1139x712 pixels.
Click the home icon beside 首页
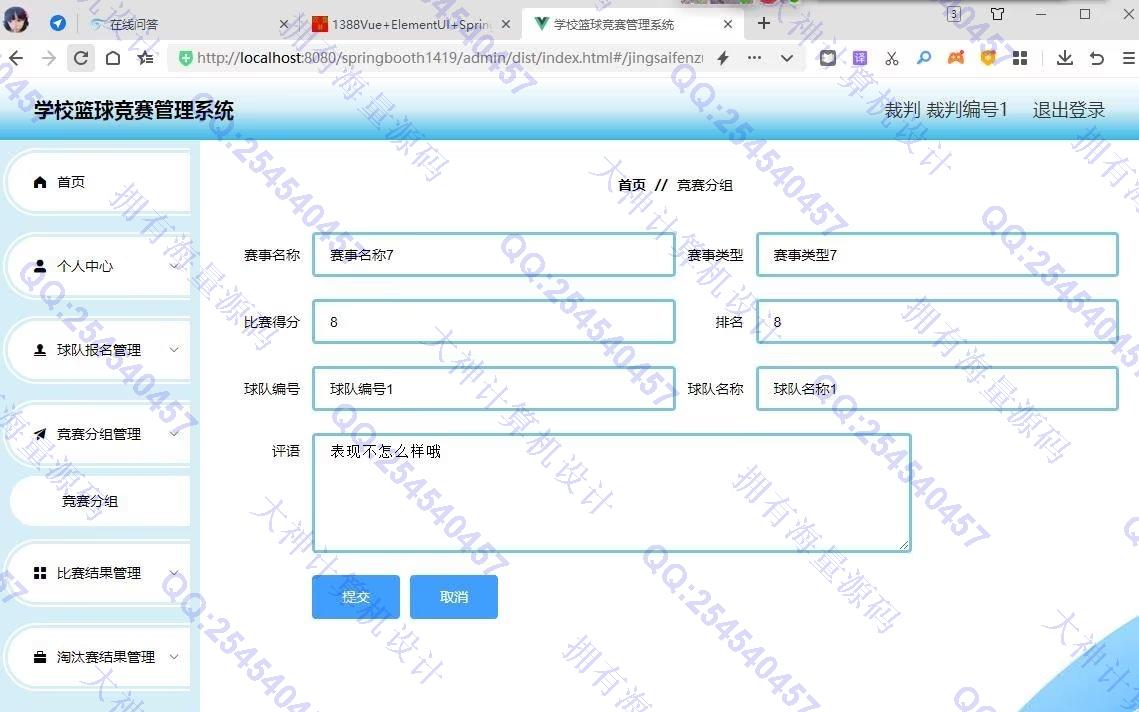(x=40, y=182)
